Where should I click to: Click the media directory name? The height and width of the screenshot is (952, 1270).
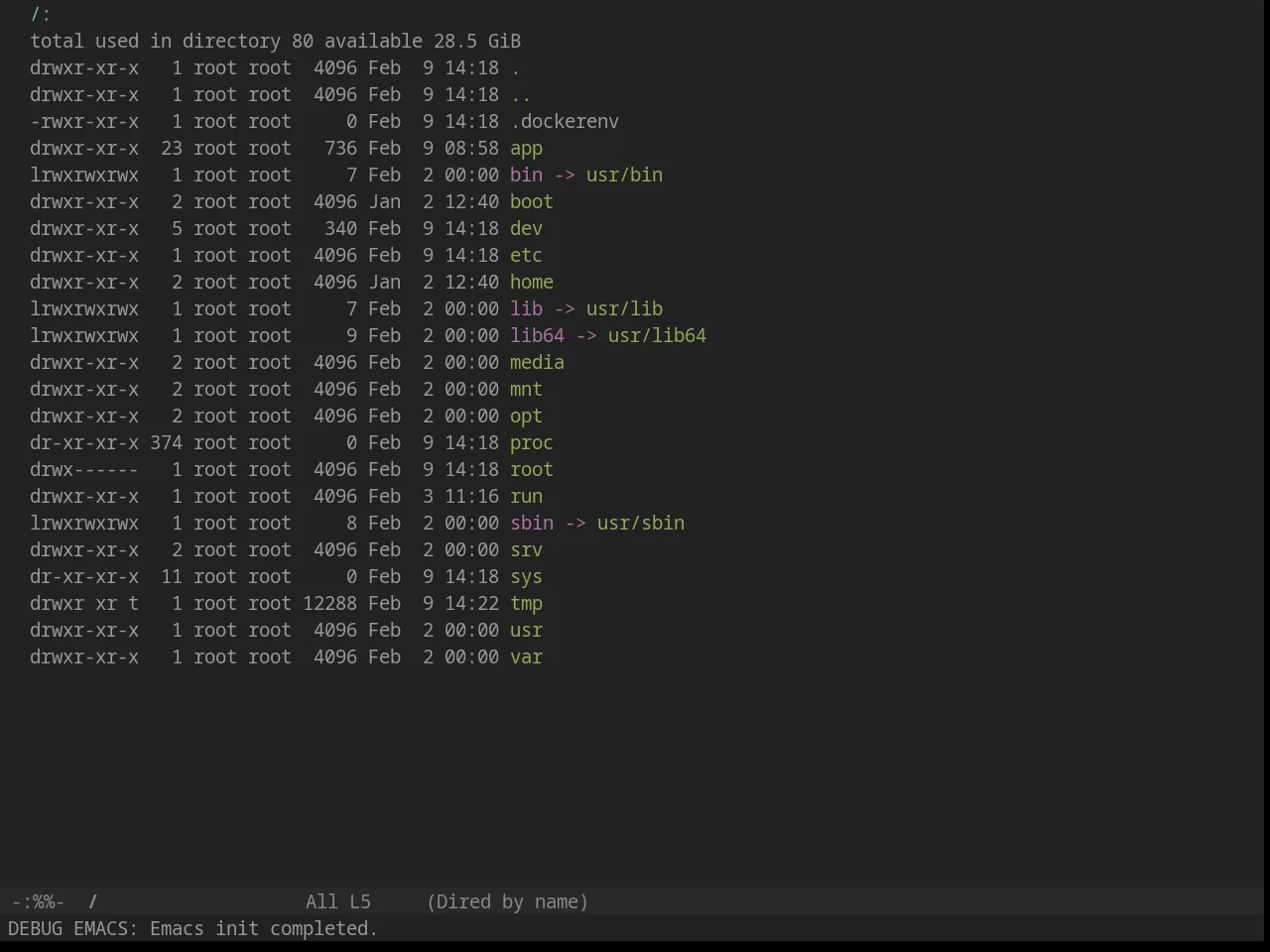pos(537,363)
